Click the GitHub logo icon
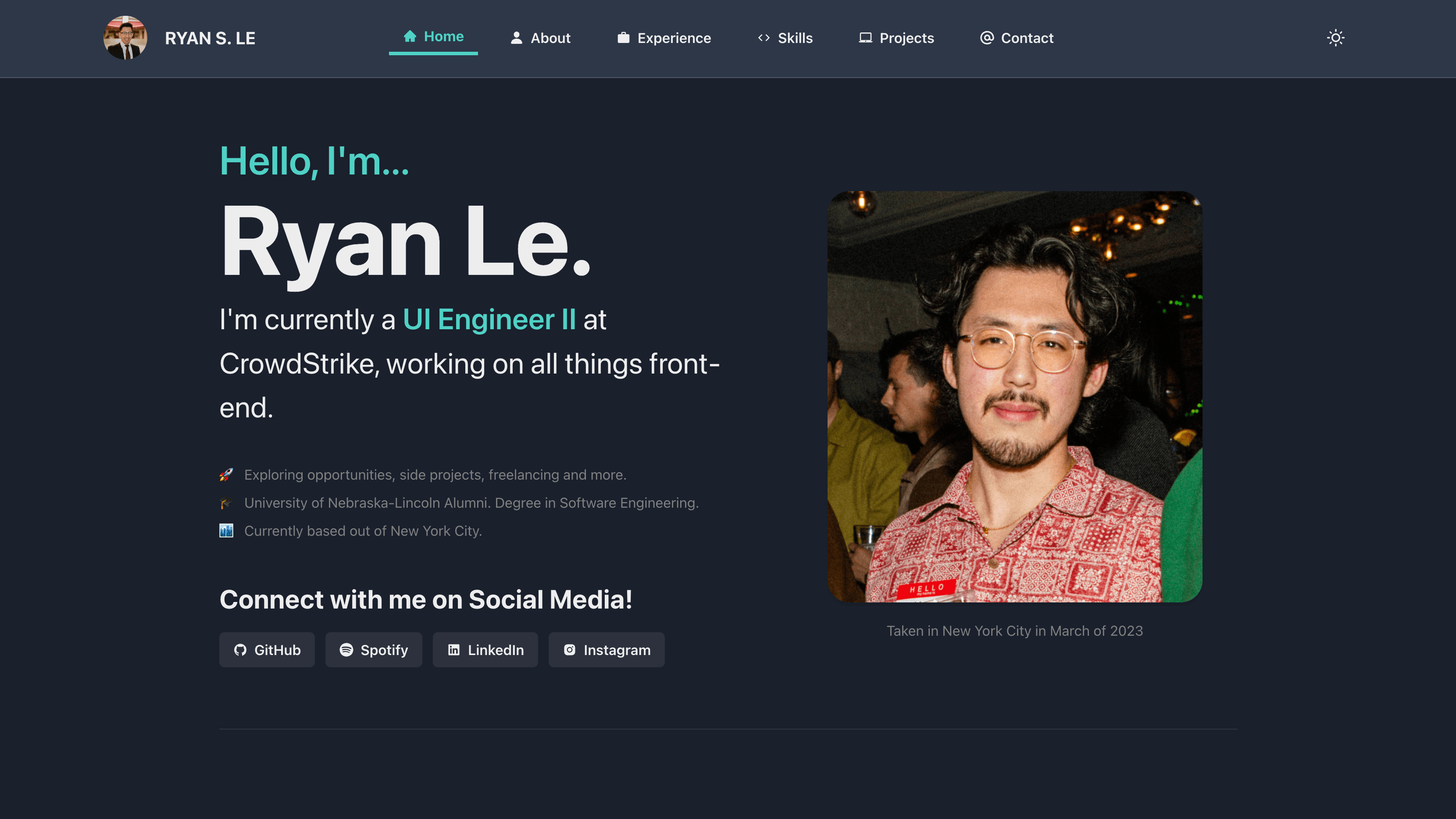The width and height of the screenshot is (1456, 819). pos(240,650)
